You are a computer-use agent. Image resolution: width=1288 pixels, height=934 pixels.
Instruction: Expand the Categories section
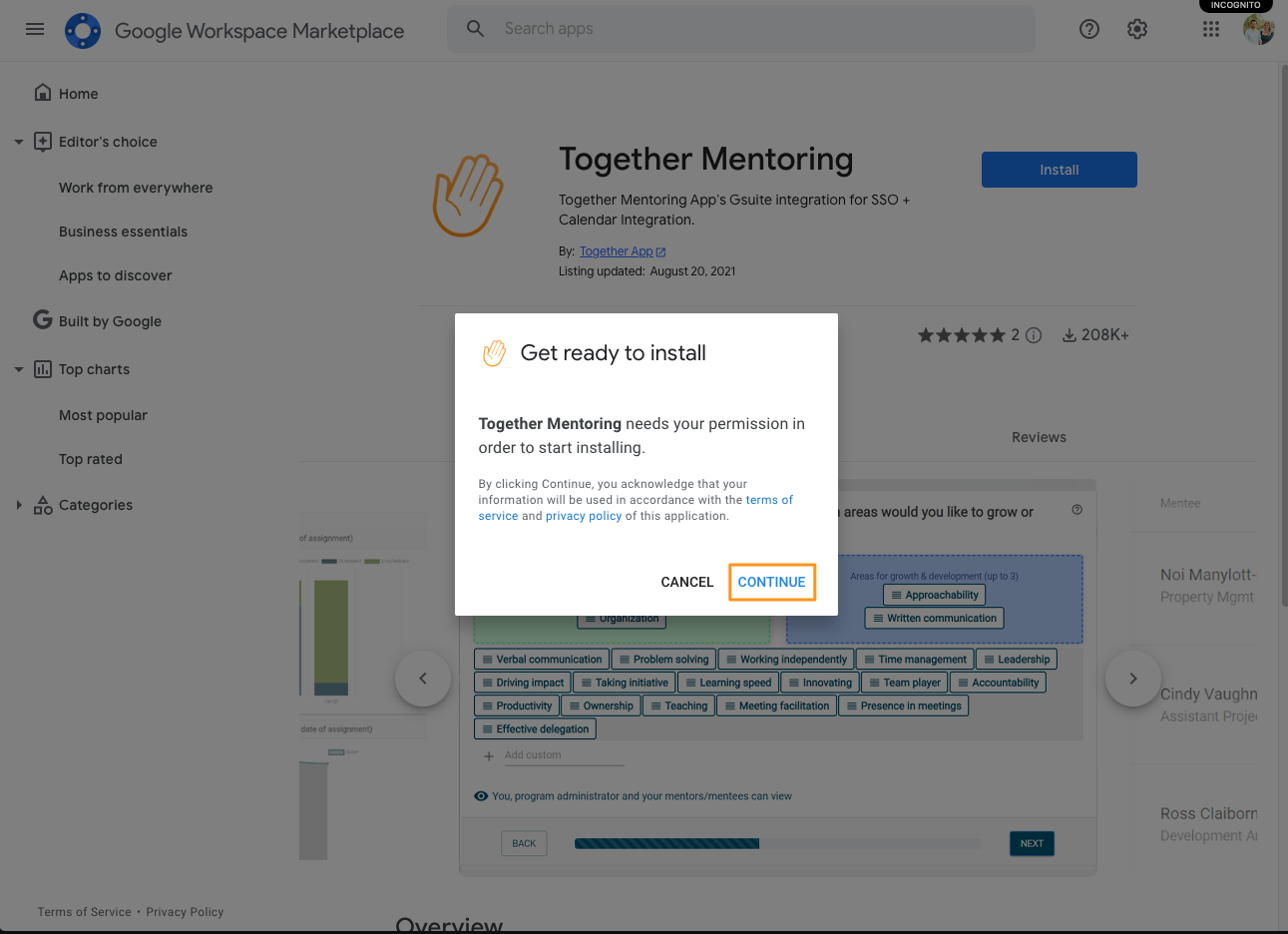(19, 505)
